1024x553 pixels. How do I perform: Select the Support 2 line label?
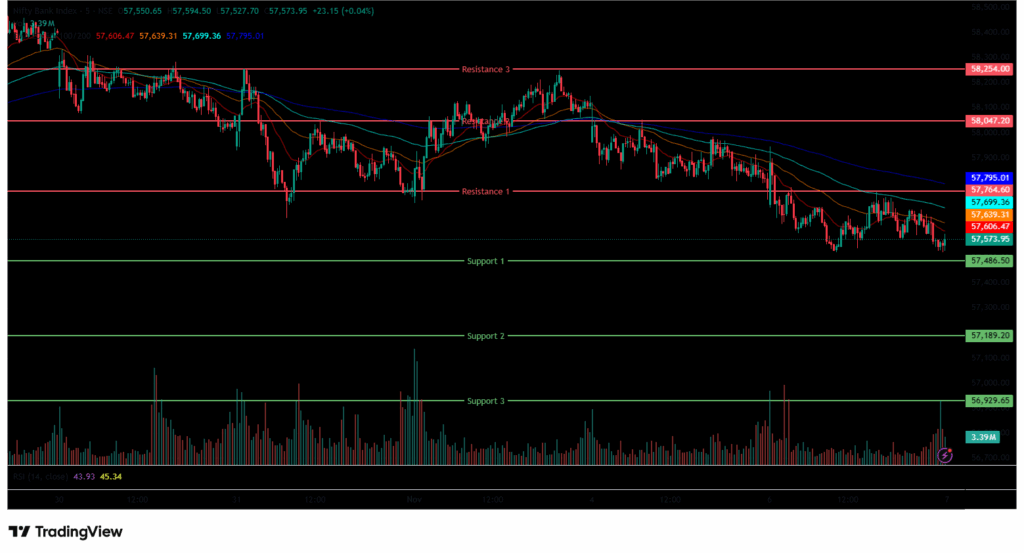tap(486, 336)
